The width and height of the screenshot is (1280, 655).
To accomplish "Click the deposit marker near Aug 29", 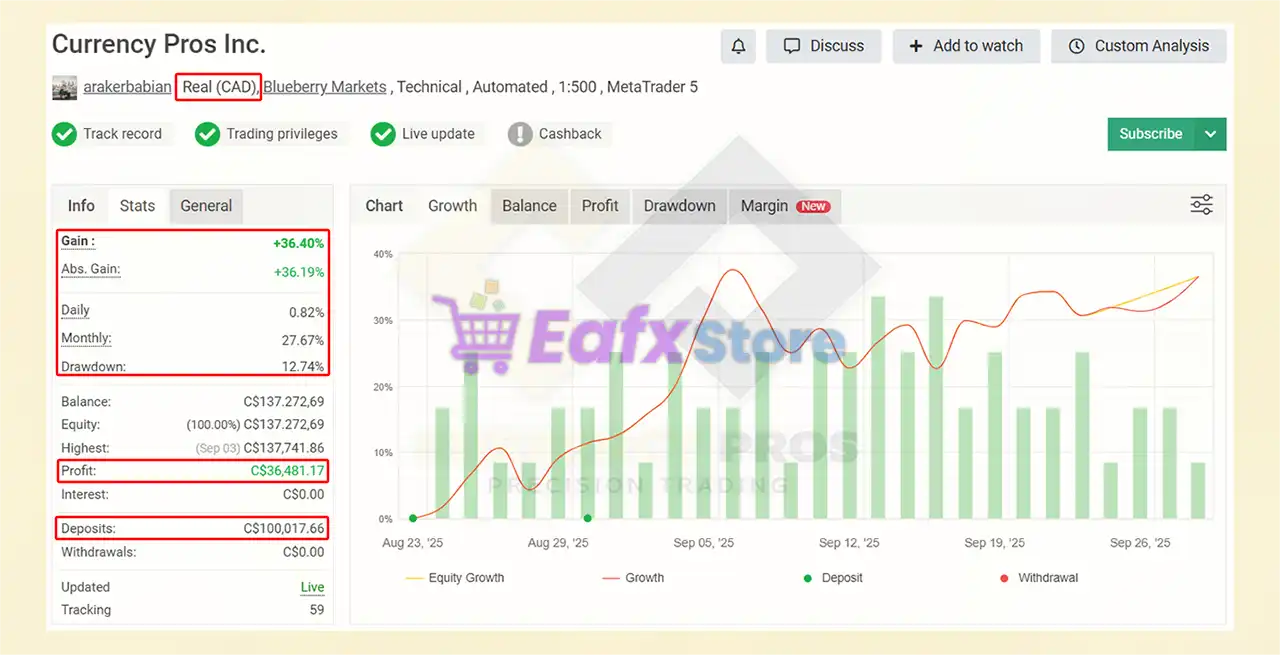I will [x=587, y=518].
